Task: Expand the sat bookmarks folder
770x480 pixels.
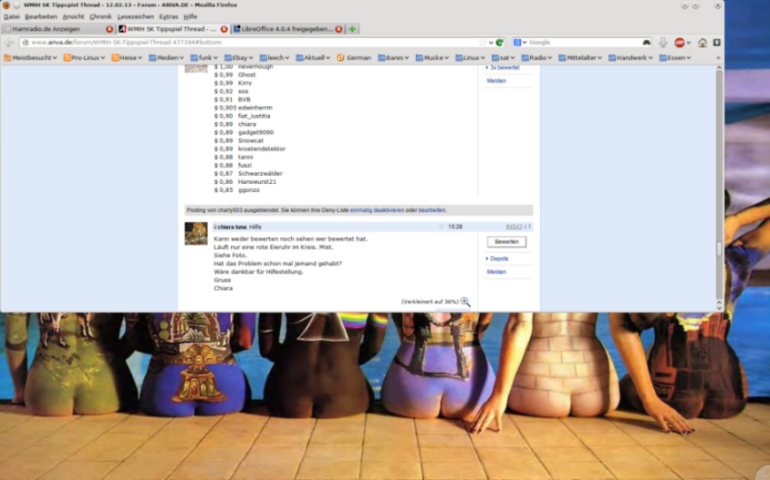Action: 503,58
